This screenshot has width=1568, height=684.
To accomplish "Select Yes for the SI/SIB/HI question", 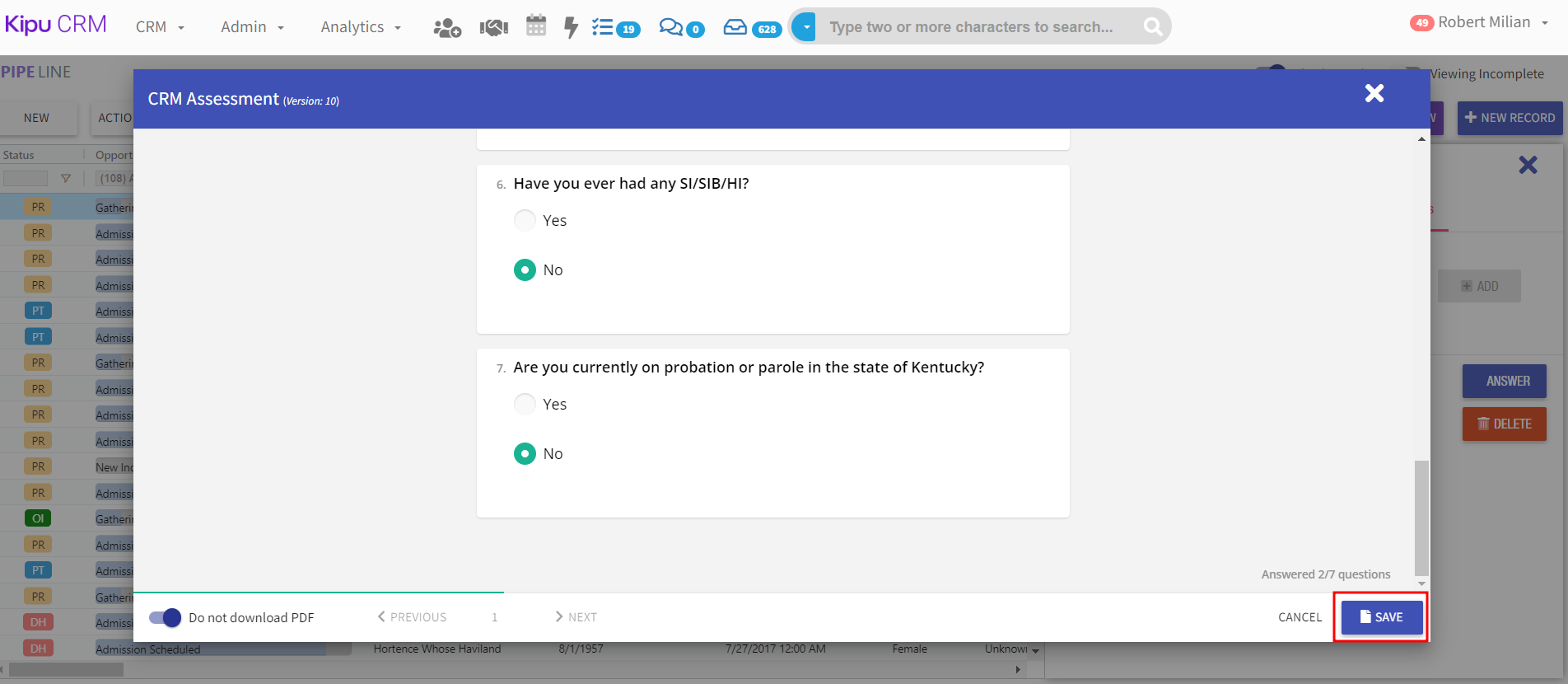I will click(x=525, y=221).
